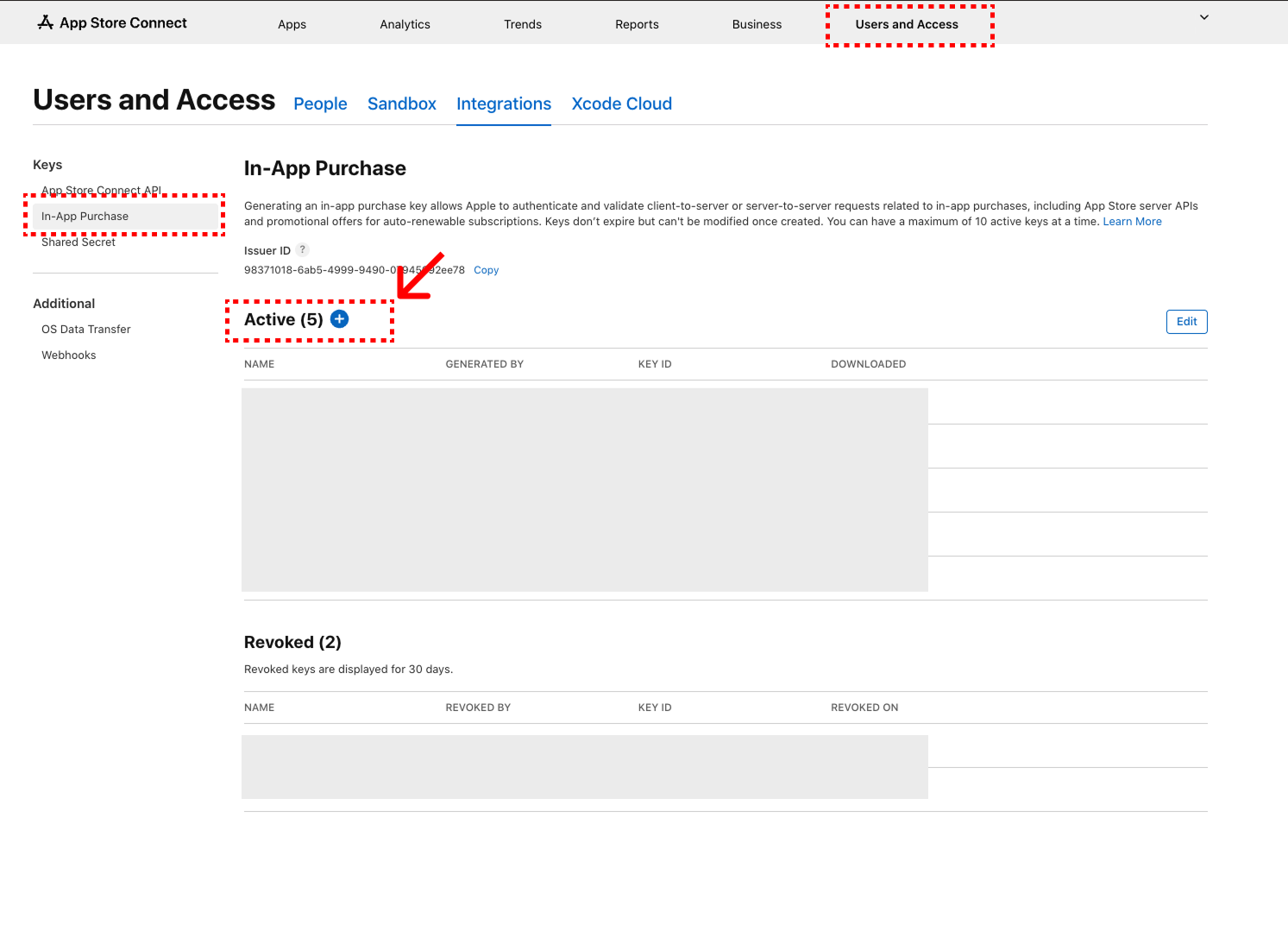This screenshot has width=1288, height=931.
Task: Show Issuer ID help question mark
Action: pyautogui.click(x=302, y=250)
